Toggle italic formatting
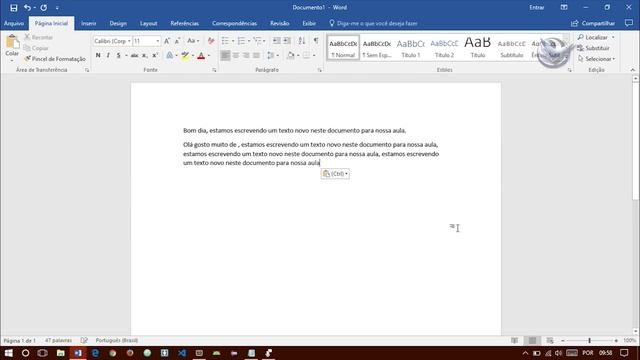The height and width of the screenshot is (360, 640). [x=108, y=56]
